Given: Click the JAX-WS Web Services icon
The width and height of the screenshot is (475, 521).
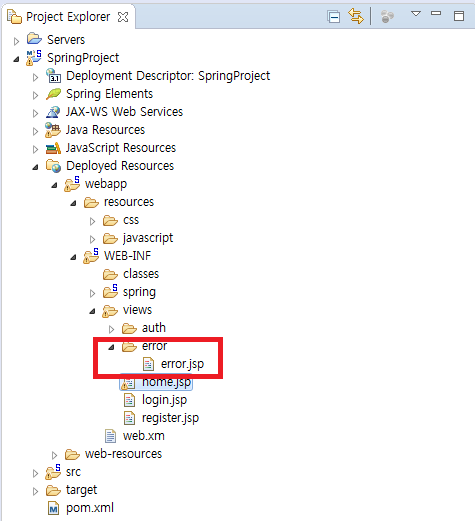Looking at the screenshot, I should point(53,112).
